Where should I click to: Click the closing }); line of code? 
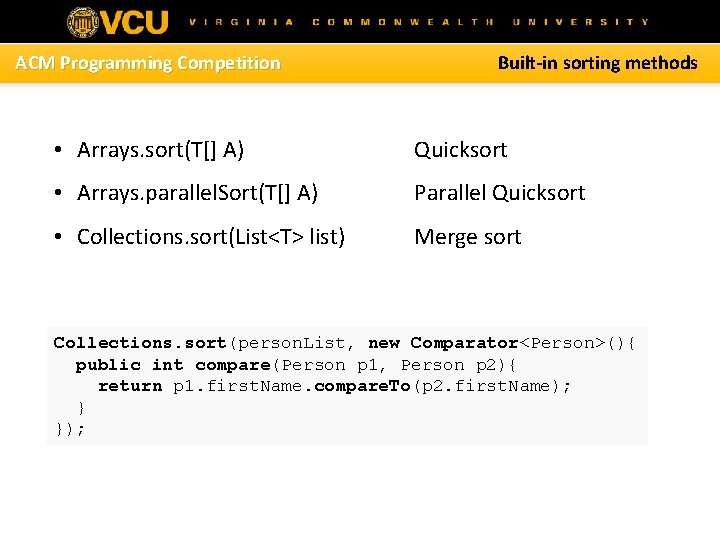click(70, 429)
